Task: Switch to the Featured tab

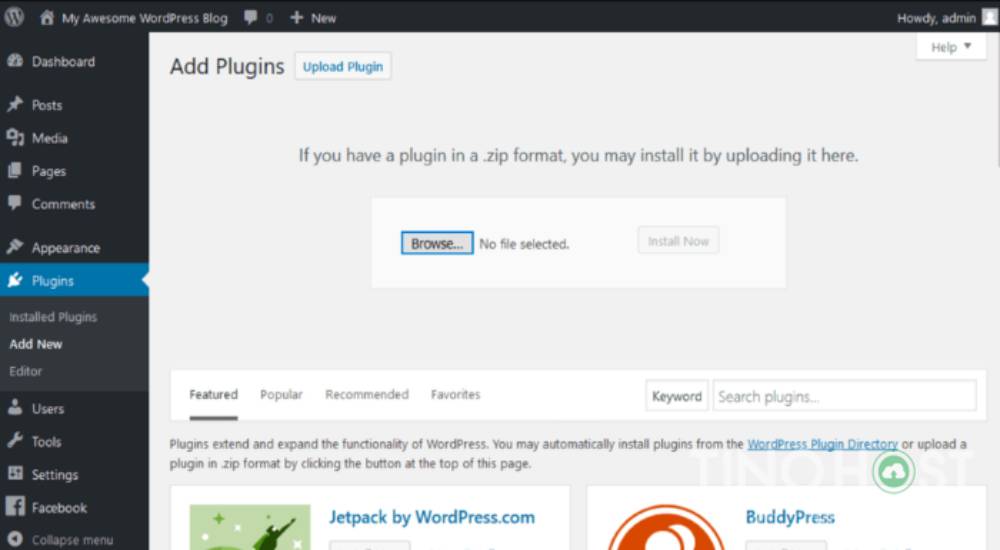Action: click(x=213, y=394)
